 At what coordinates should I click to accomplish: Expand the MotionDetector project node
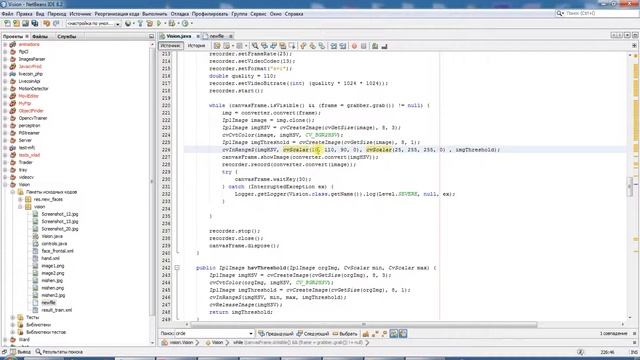point(5,89)
